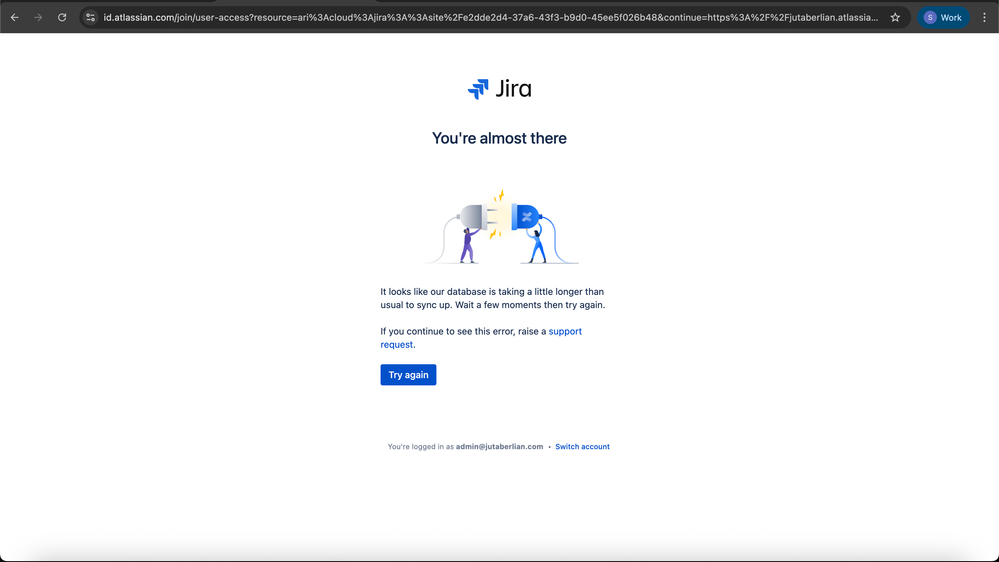
Task: Click the Try again button
Action: (408, 375)
